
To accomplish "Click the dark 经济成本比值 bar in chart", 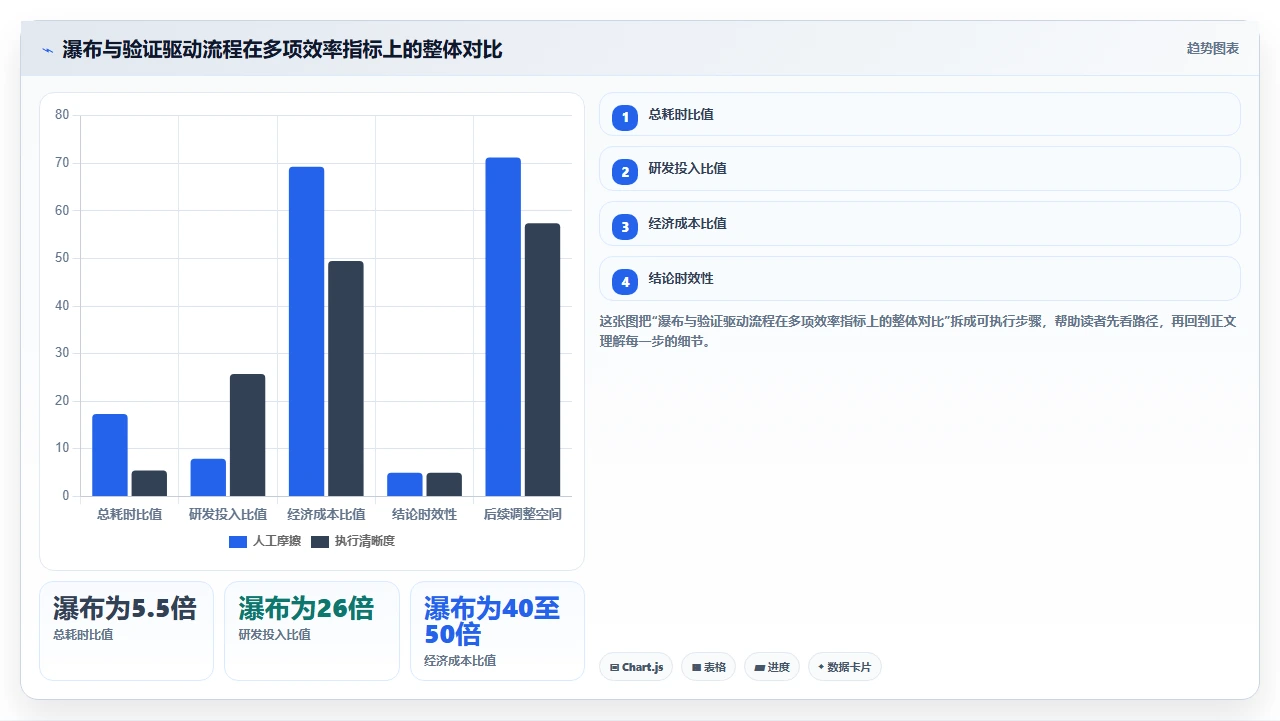I will click(x=346, y=378).
